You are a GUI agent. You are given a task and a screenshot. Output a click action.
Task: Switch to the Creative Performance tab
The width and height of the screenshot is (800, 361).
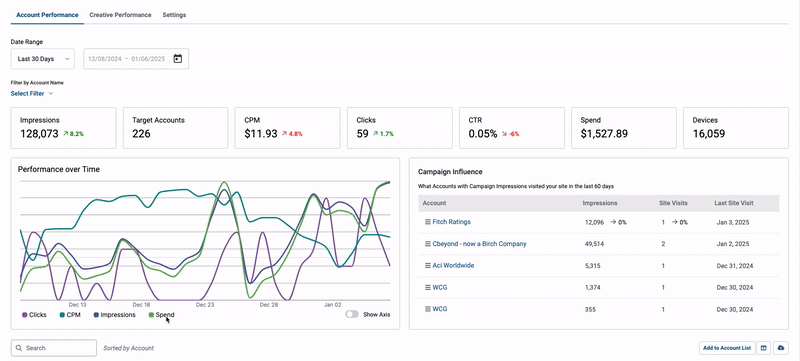click(120, 15)
